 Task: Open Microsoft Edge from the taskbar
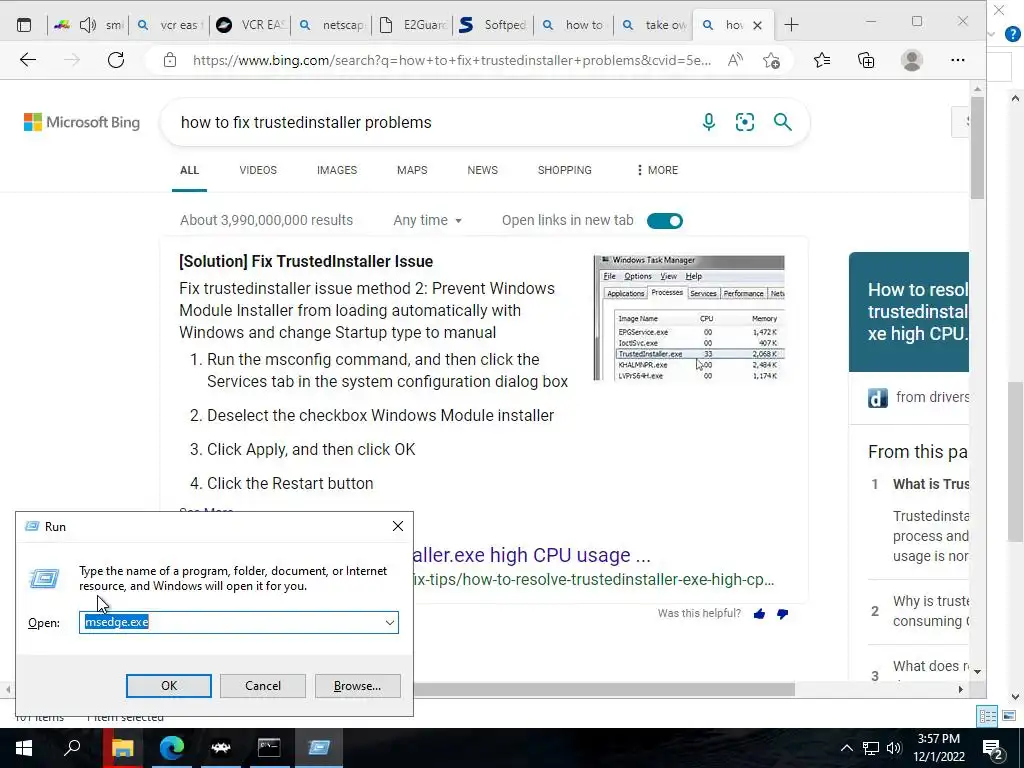click(x=172, y=748)
